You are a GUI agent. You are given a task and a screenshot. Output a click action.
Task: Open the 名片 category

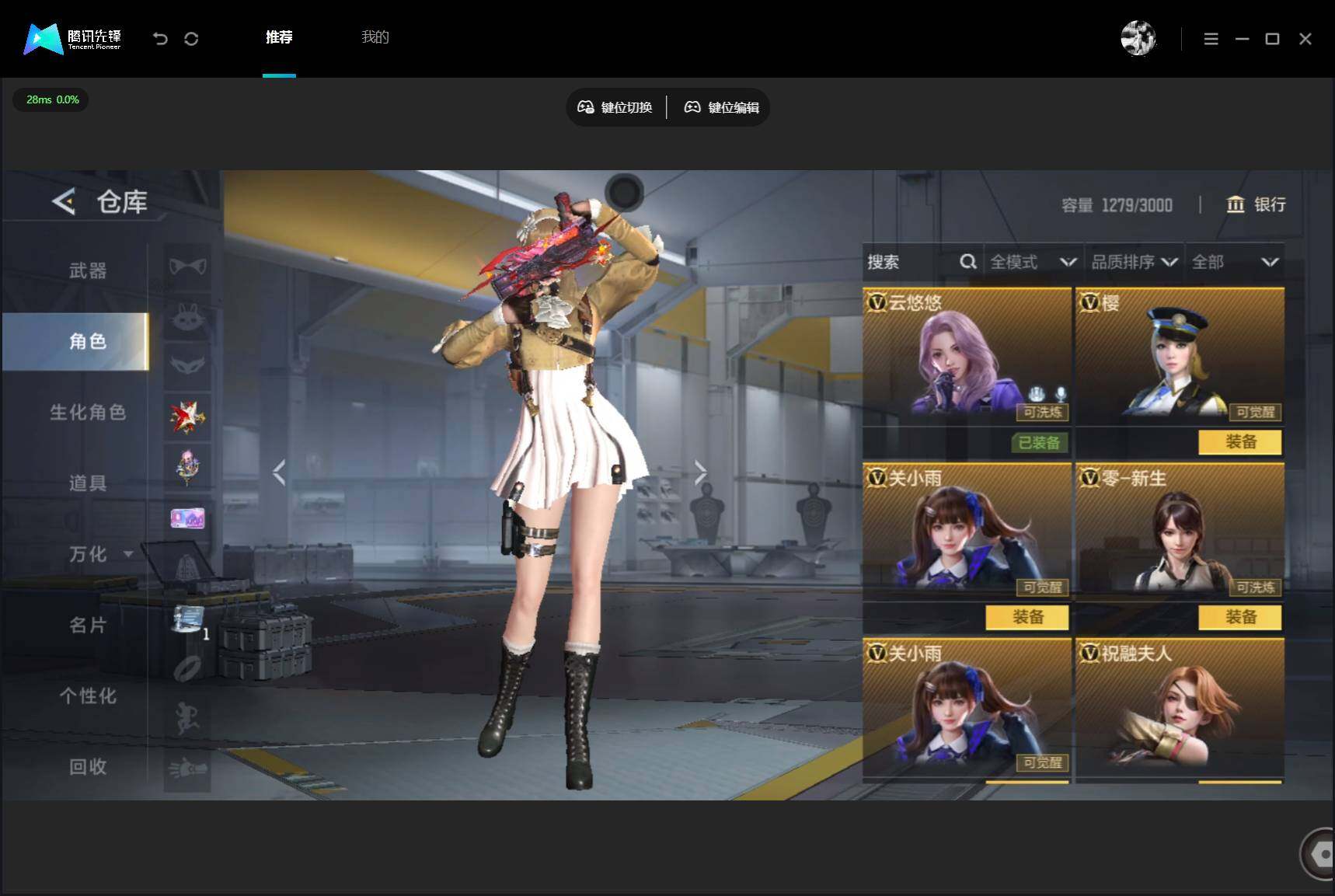coord(87,625)
